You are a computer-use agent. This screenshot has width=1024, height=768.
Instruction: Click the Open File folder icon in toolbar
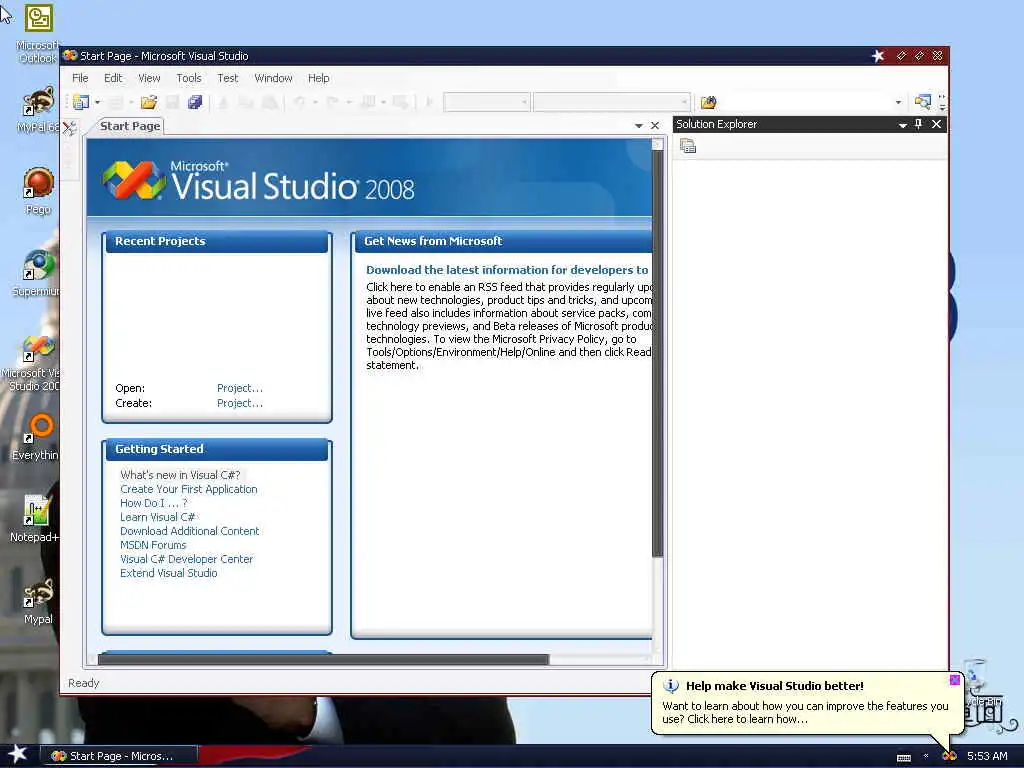coord(149,102)
